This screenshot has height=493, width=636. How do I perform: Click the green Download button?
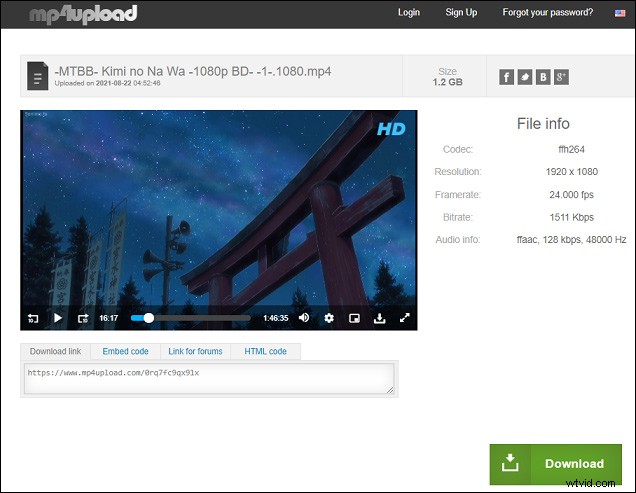pos(555,464)
